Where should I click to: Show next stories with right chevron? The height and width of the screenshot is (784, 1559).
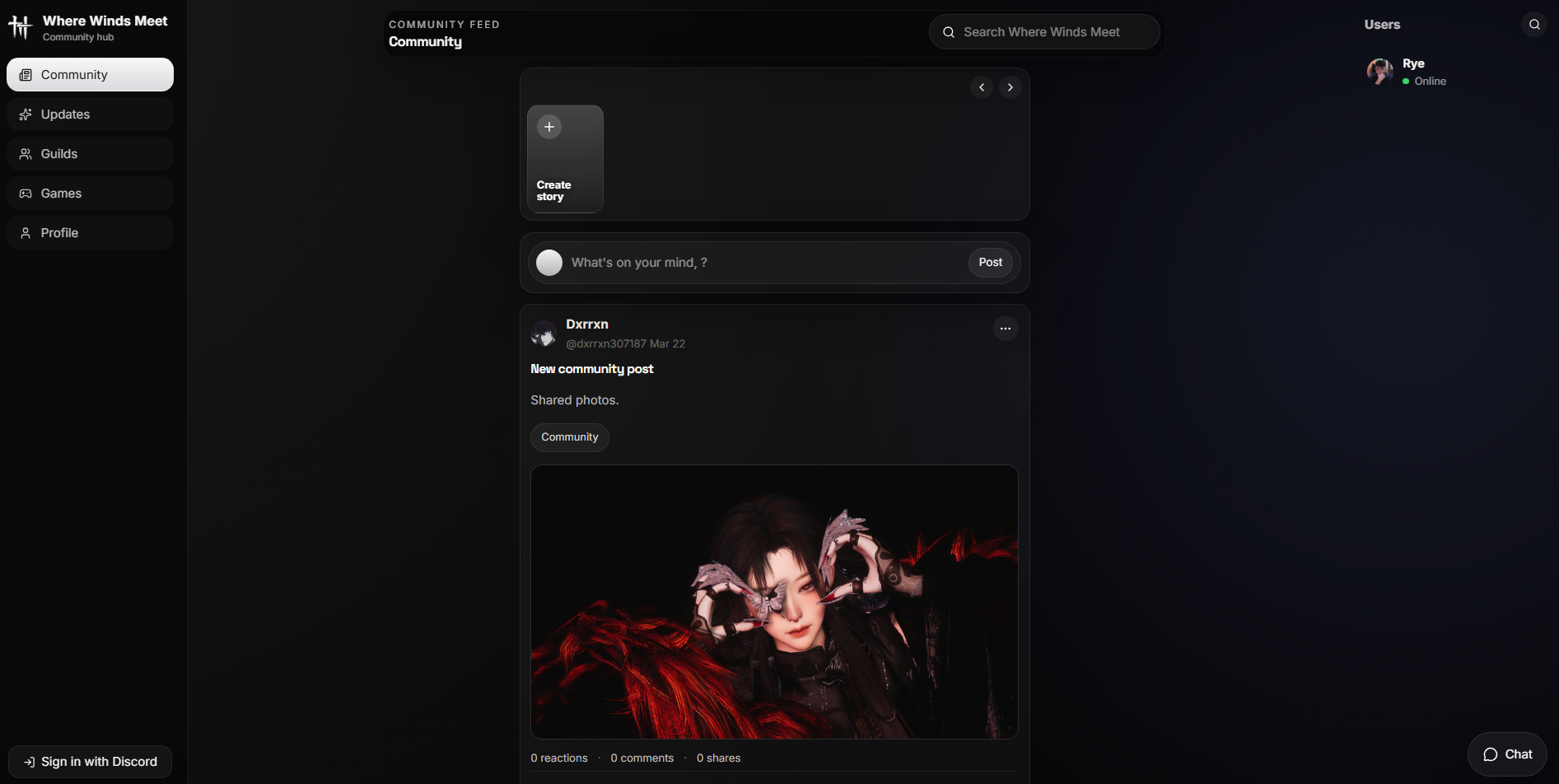[1011, 87]
